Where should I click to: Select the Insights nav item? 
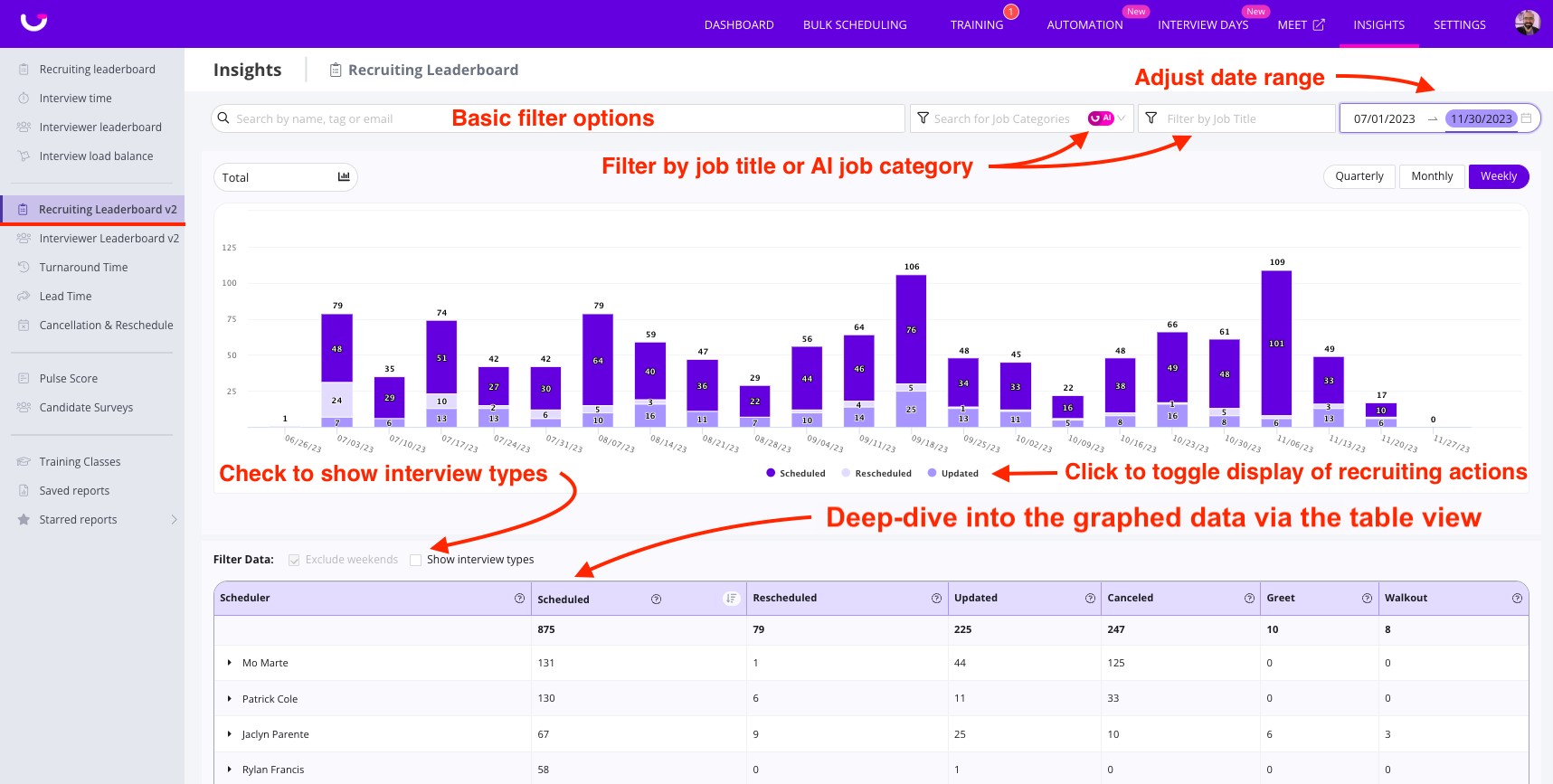[1378, 25]
